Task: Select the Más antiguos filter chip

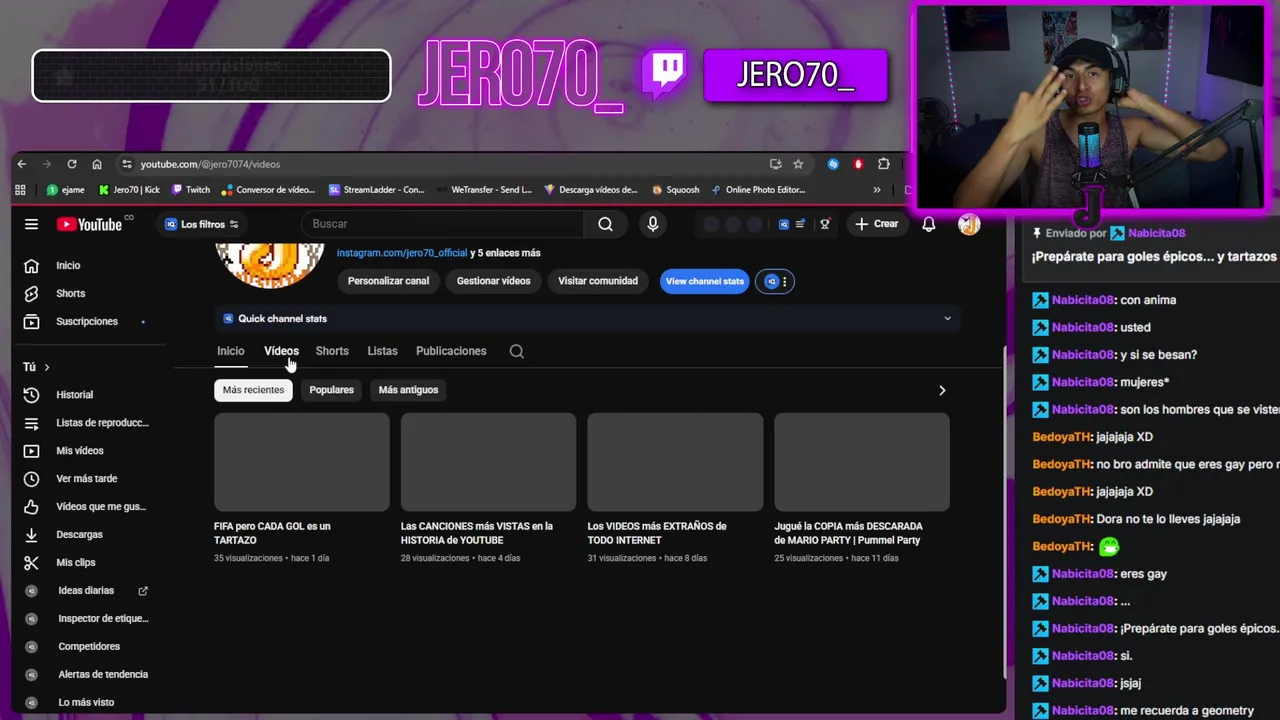Action: pos(408,390)
